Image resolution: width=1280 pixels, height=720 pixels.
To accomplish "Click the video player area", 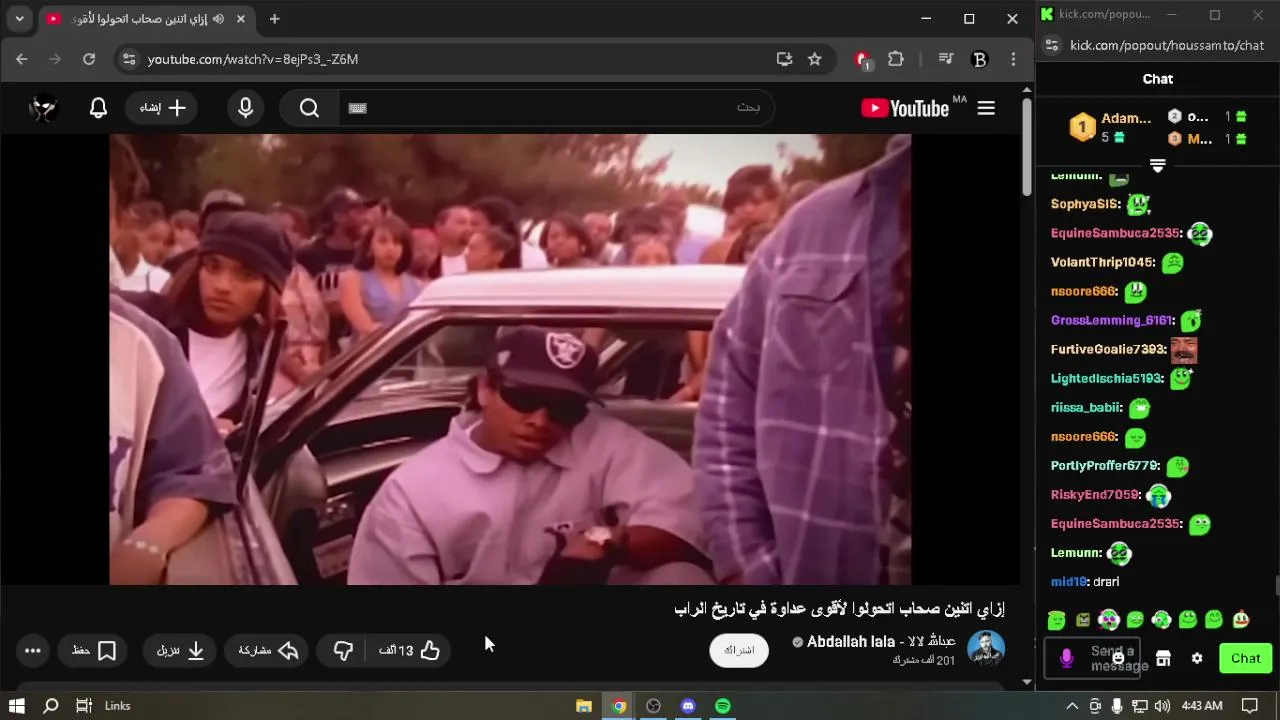I will [510, 359].
